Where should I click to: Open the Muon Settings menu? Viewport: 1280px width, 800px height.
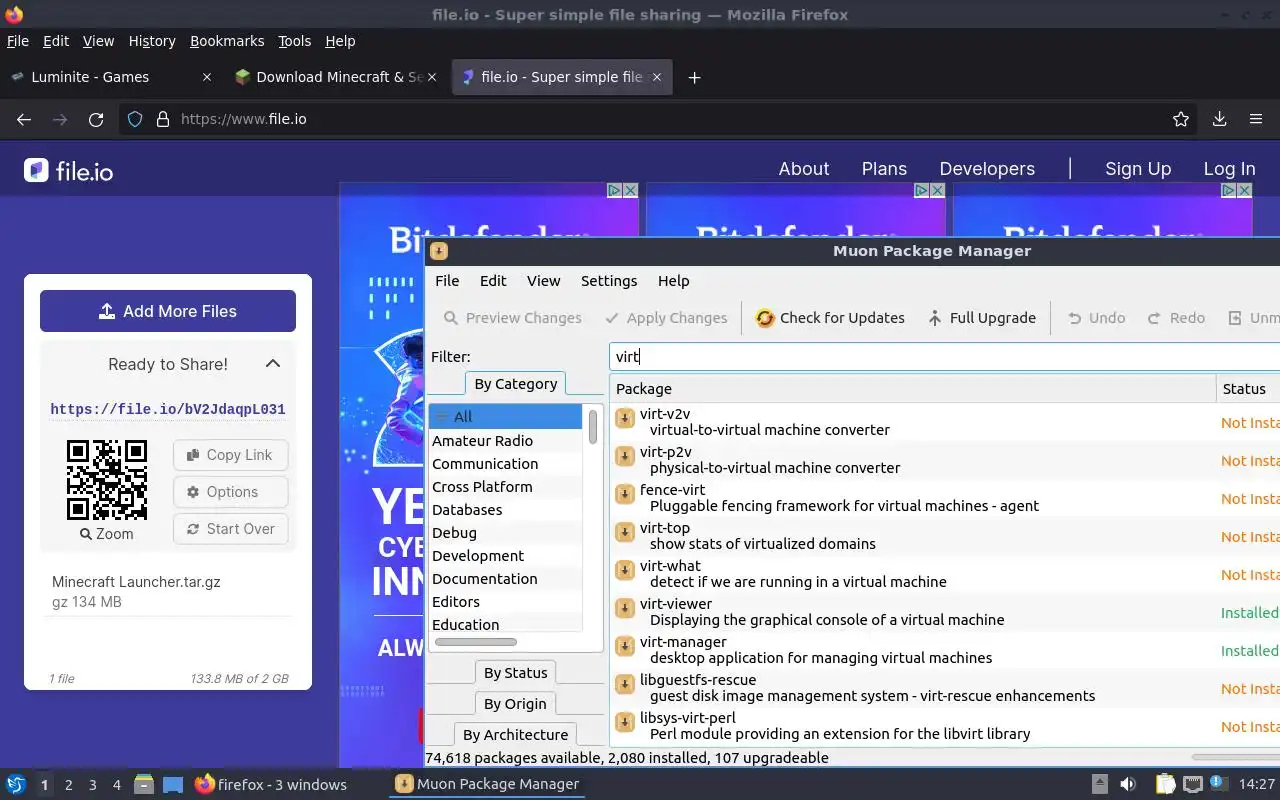[x=609, y=281]
